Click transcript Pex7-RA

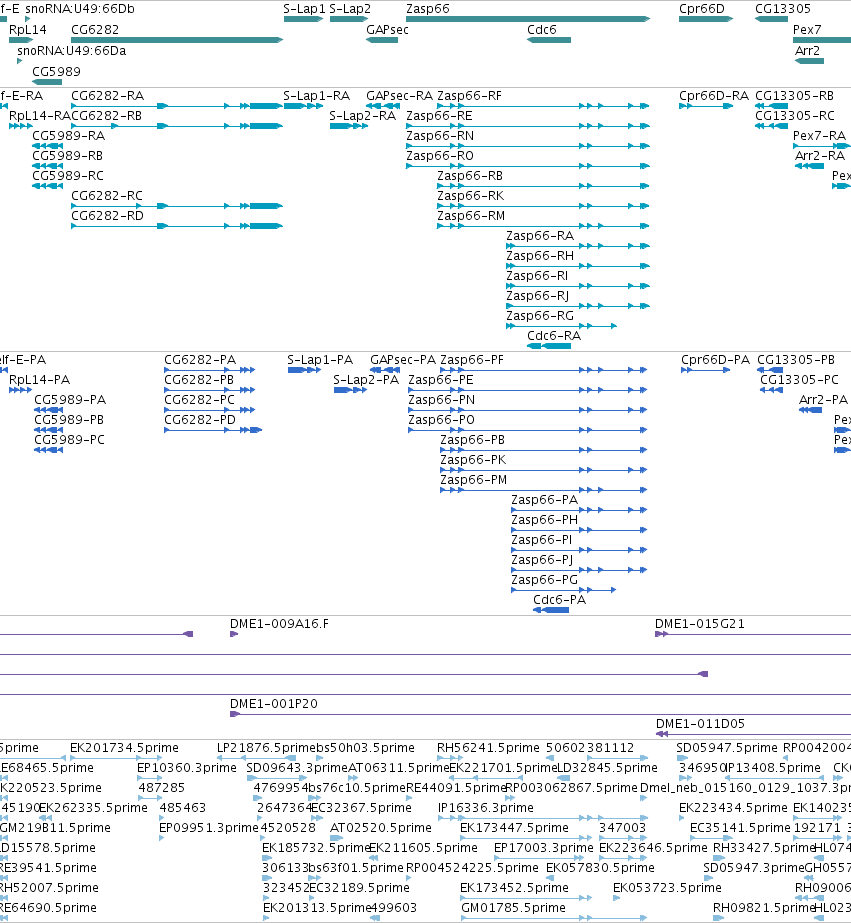[822, 146]
